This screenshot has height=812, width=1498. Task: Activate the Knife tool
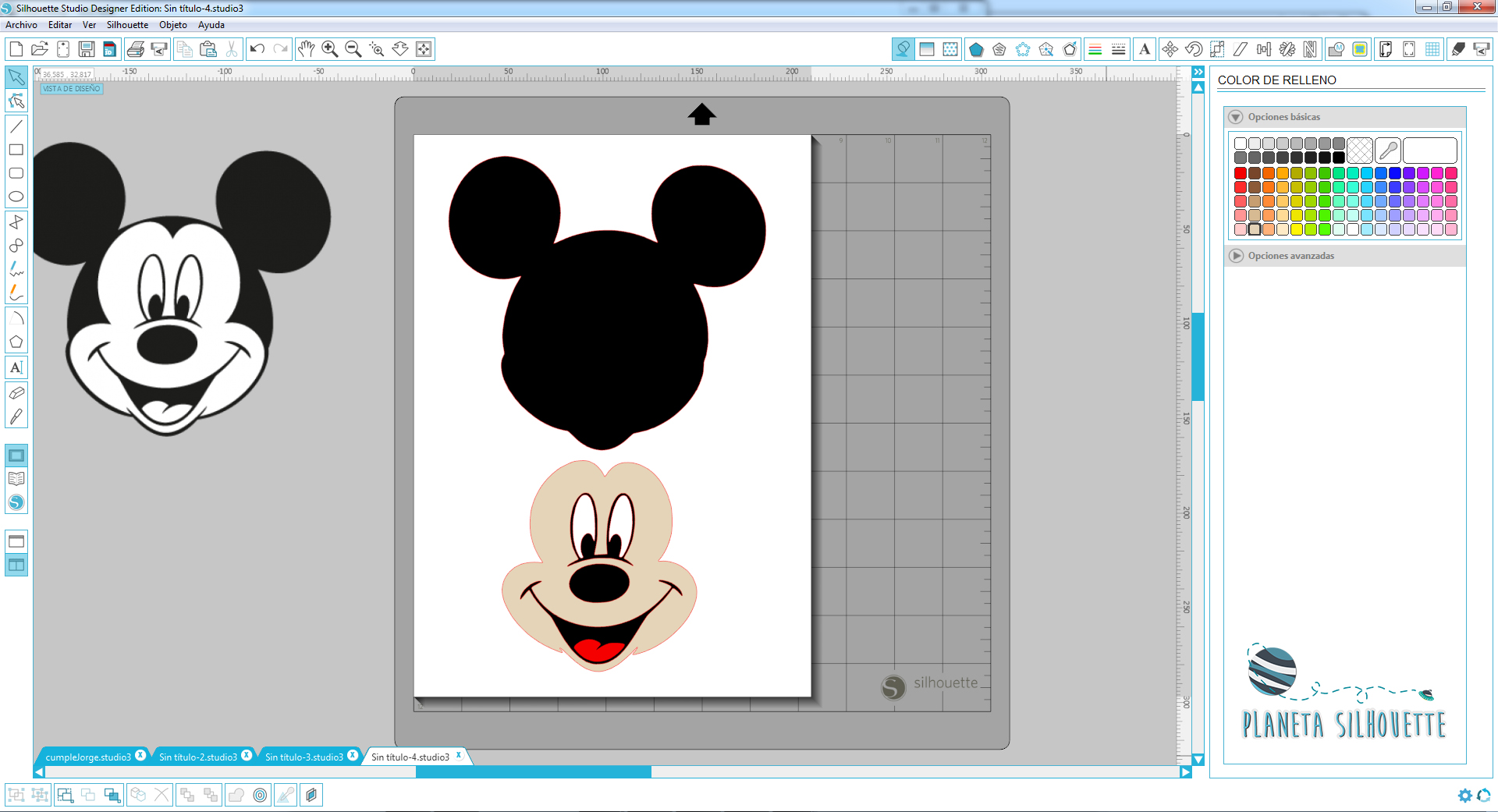[16, 417]
